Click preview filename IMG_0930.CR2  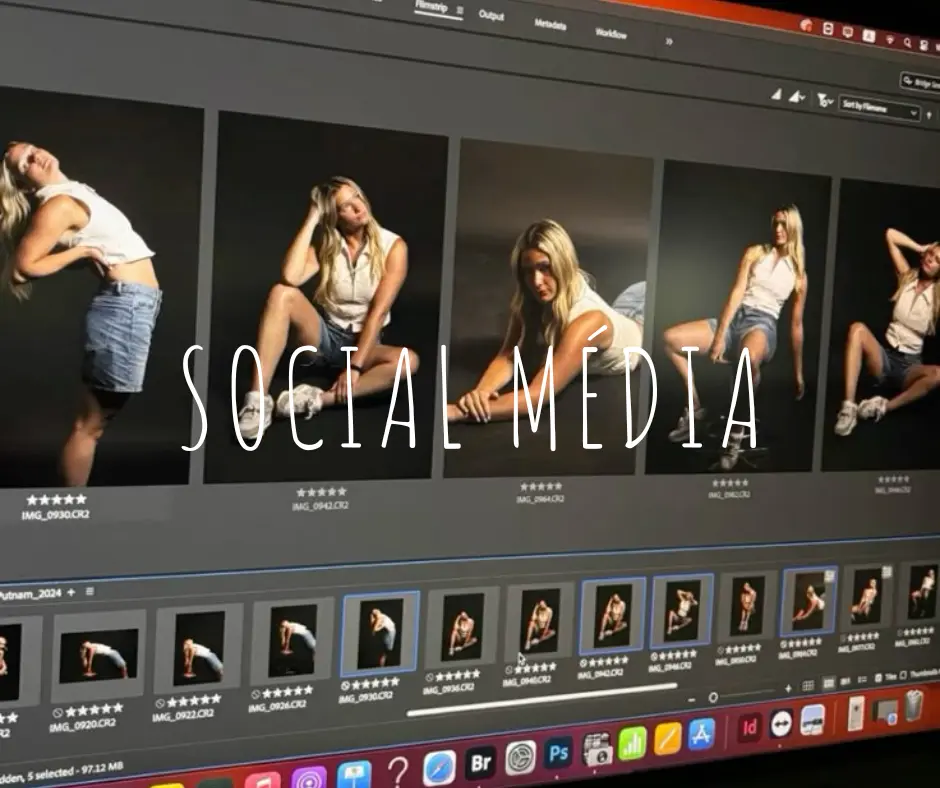tap(56, 515)
